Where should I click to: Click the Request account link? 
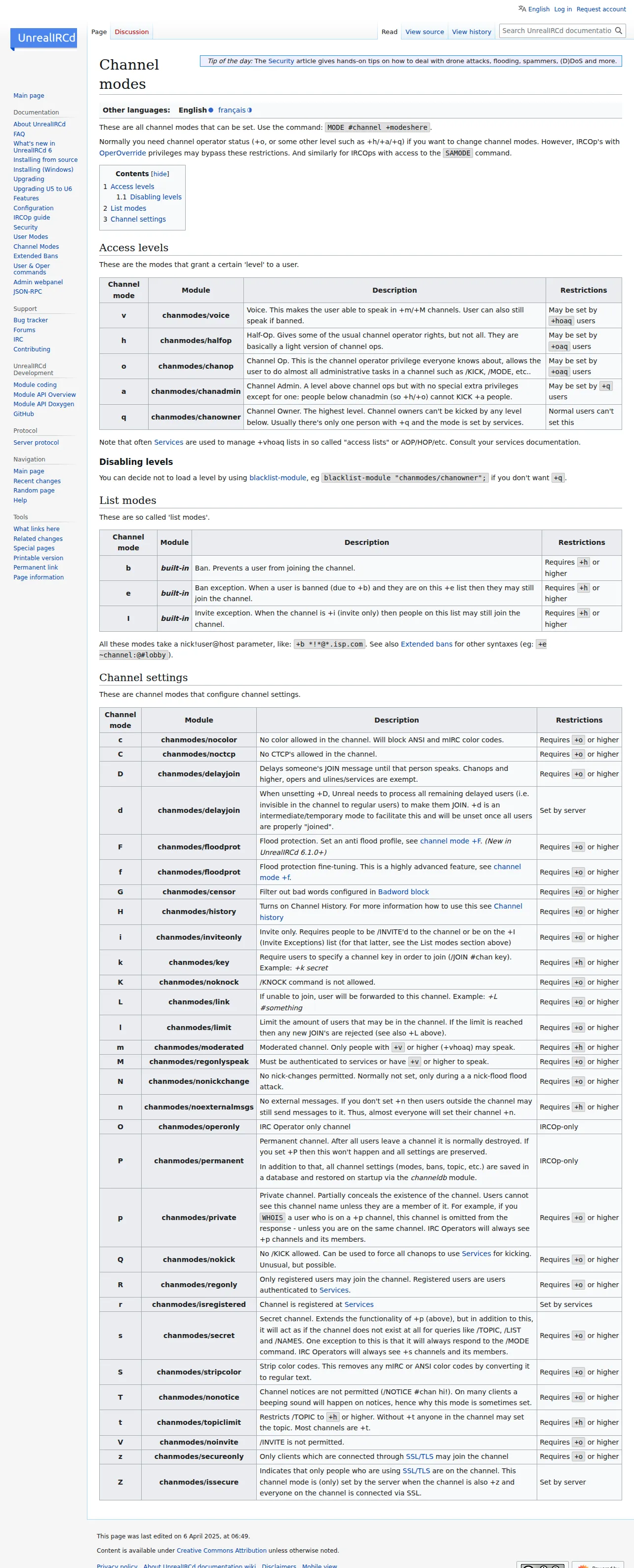[x=601, y=9]
